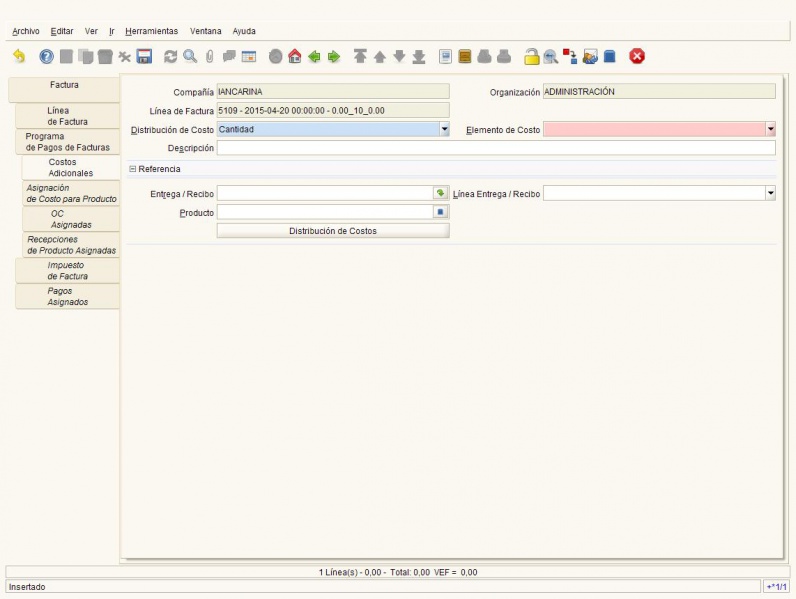The image size is (796, 599).
Task: Open the Archivo menu
Action: 26,31
